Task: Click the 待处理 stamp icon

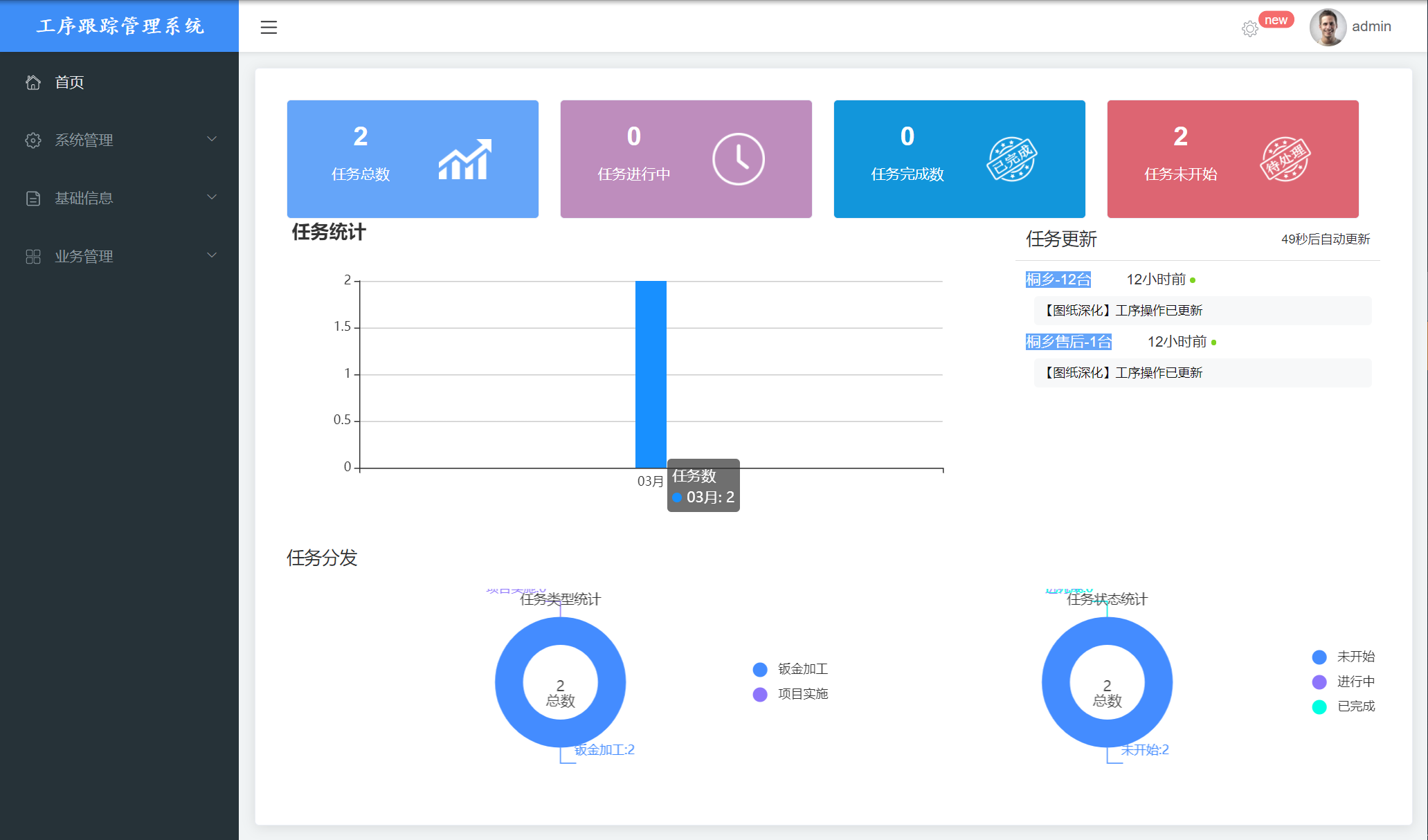Action: (x=1285, y=159)
